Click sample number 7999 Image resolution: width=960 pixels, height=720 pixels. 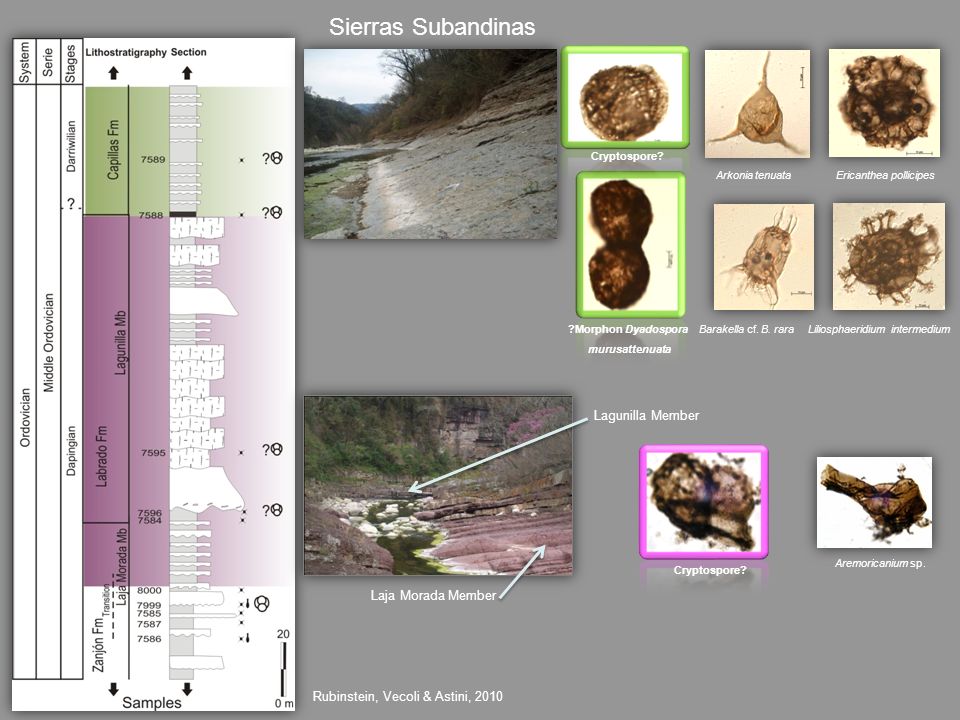tap(149, 605)
